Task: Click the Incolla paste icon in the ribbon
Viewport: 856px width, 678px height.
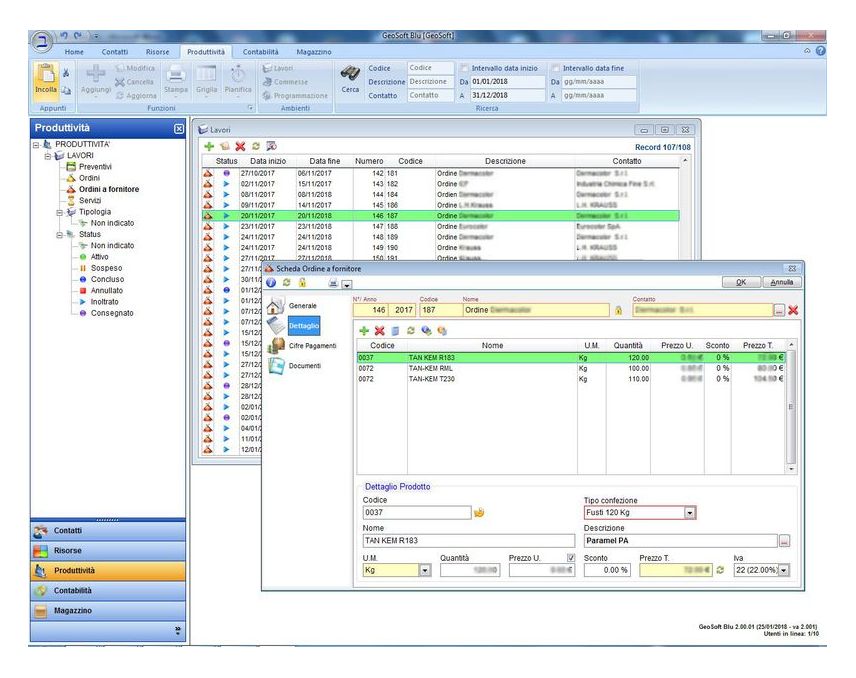Action: [46, 74]
